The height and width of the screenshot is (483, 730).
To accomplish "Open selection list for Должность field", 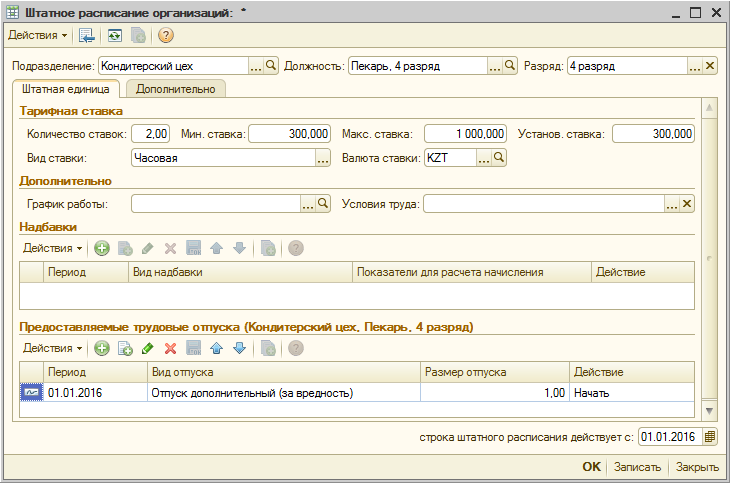I will click(x=494, y=66).
